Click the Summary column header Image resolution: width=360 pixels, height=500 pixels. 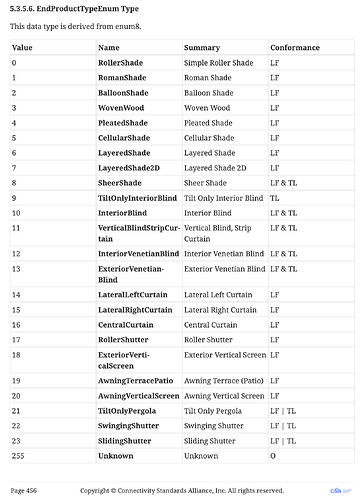[x=202, y=48]
